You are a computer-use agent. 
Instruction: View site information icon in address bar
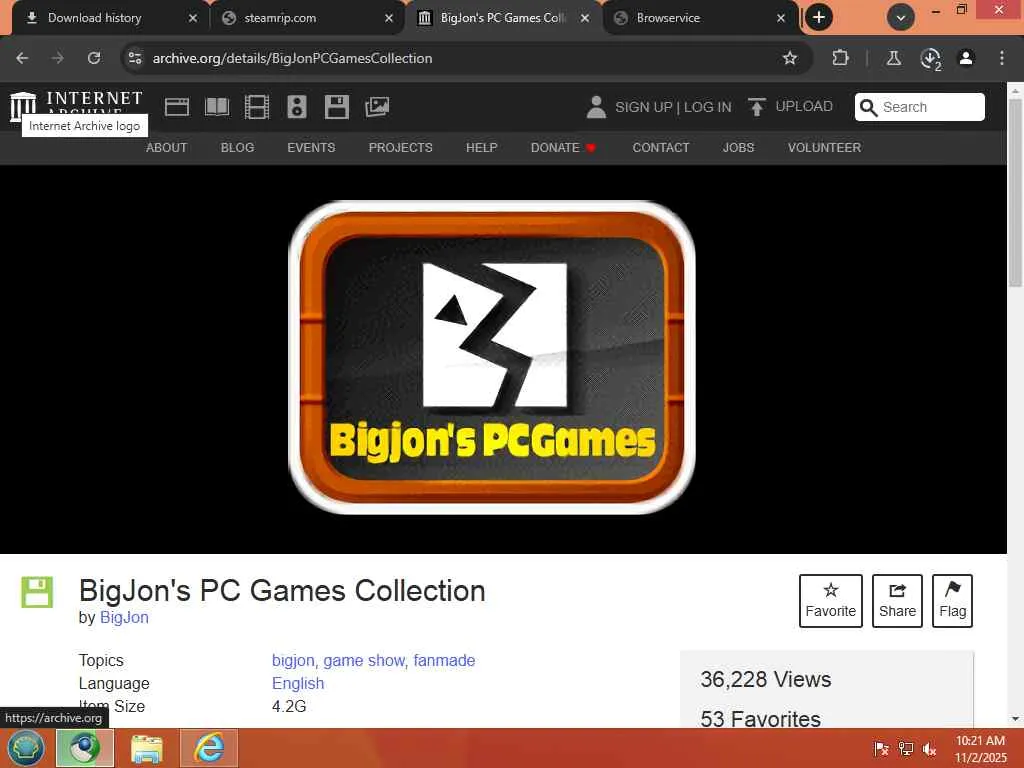135,58
